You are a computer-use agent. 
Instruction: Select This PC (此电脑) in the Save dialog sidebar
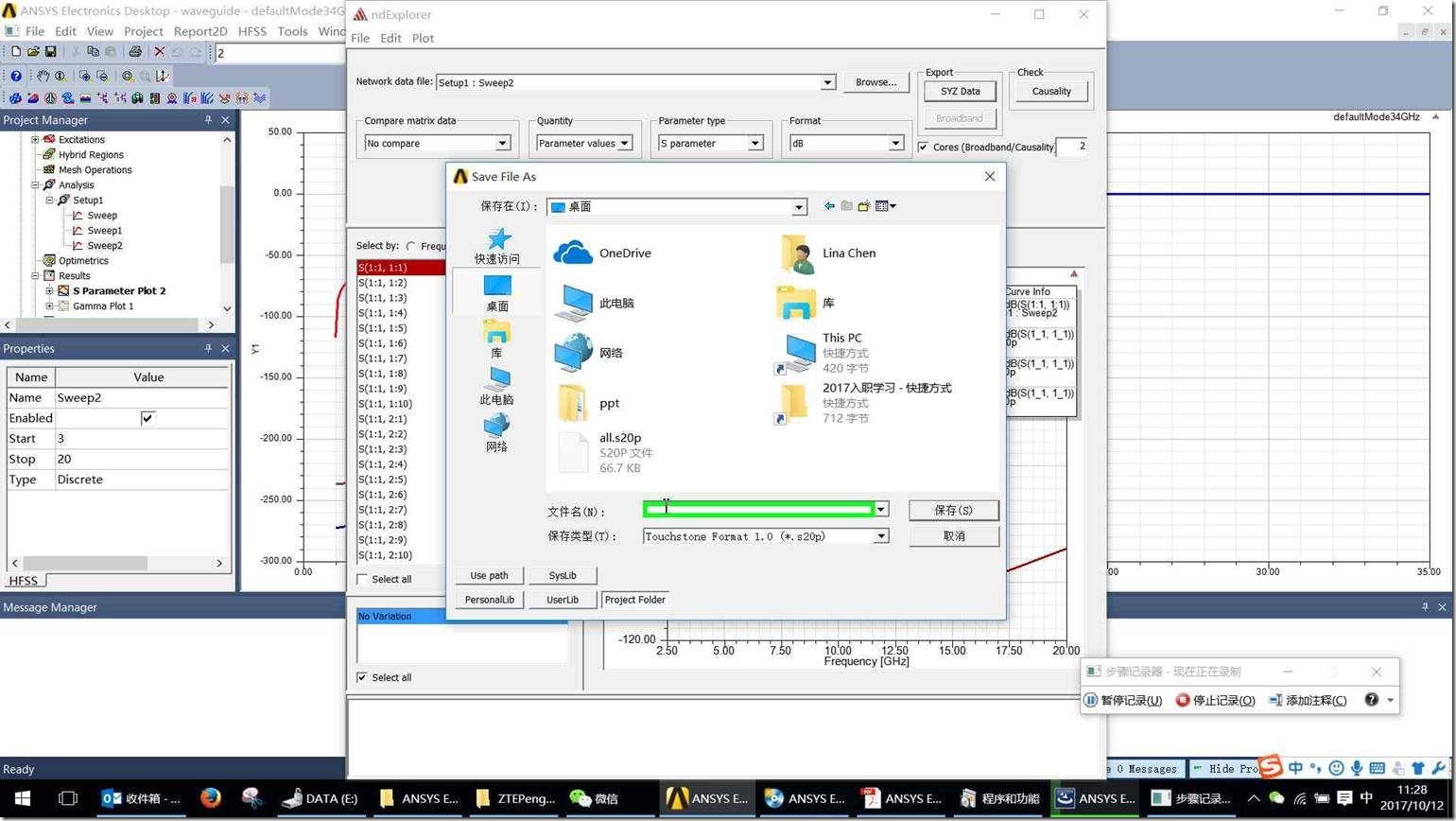497,387
